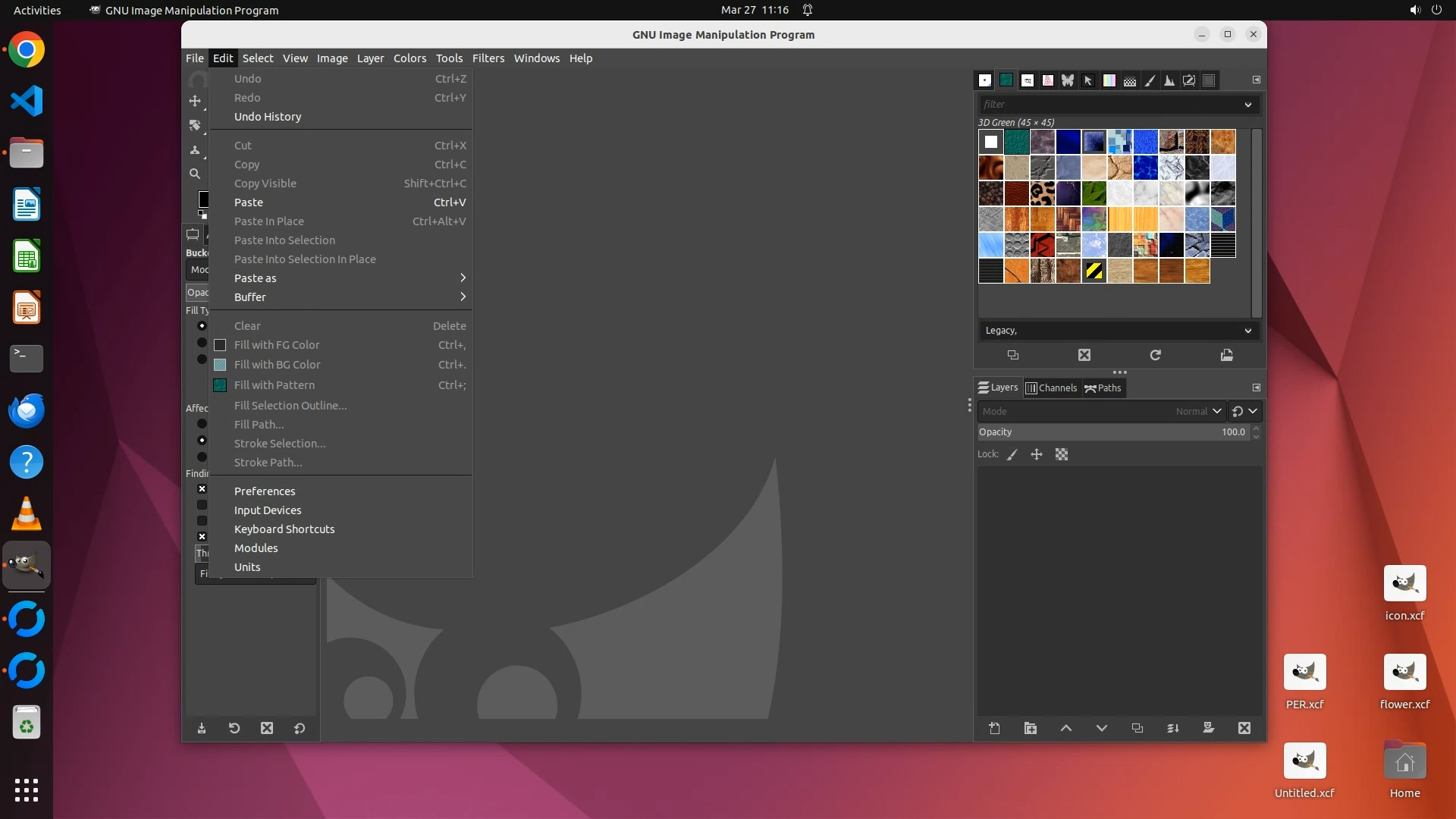Click the refresh patterns icon

(1155, 355)
